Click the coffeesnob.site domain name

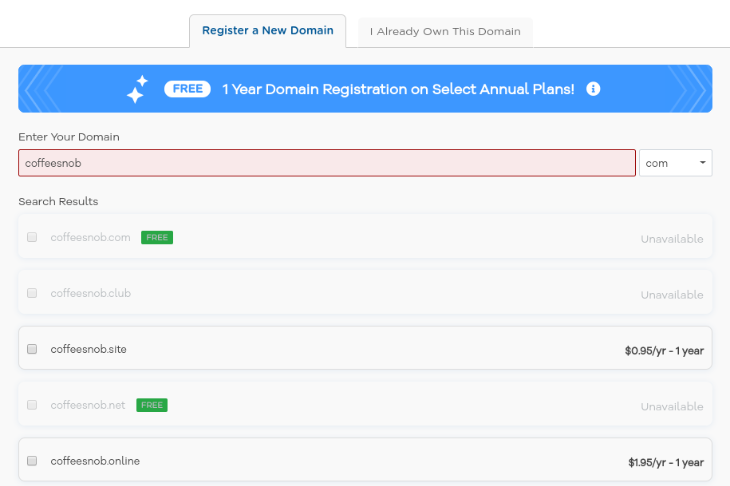tap(89, 349)
